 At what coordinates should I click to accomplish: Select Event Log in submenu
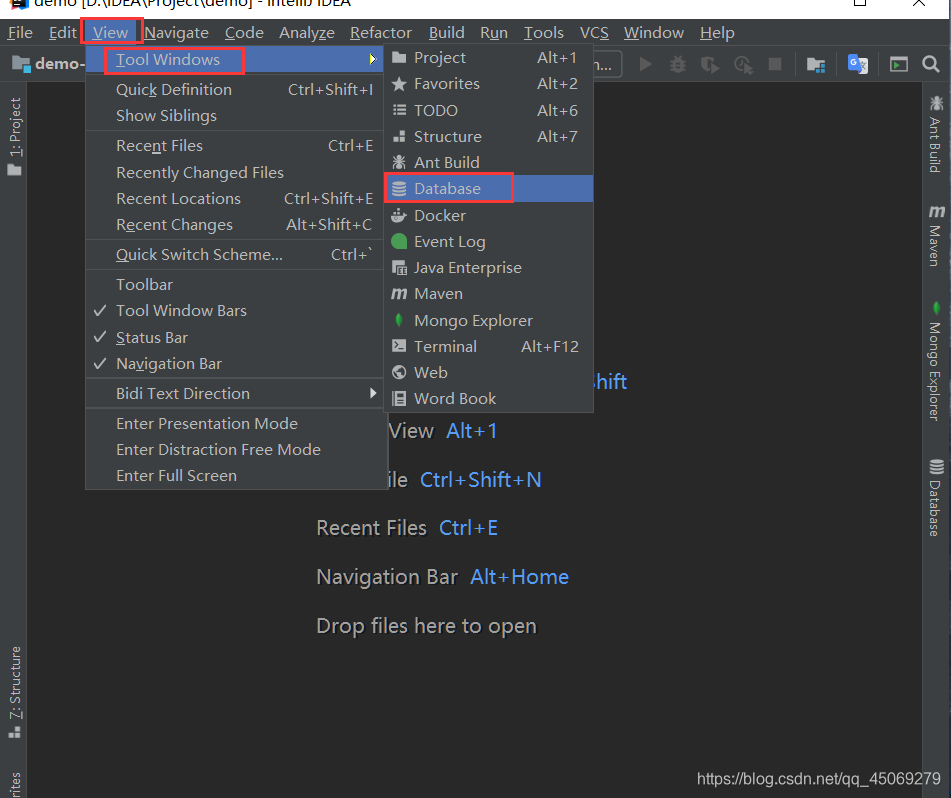(488, 241)
